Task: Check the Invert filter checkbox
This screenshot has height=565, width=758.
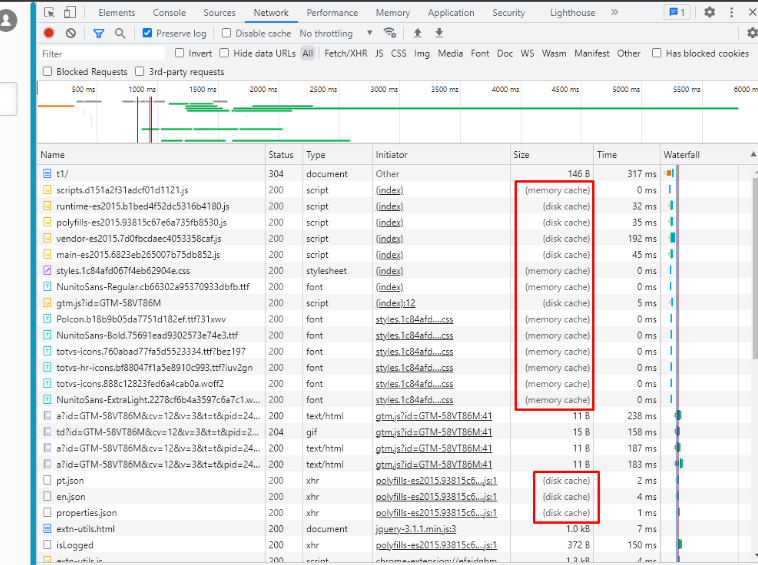Action: tap(179, 53)
